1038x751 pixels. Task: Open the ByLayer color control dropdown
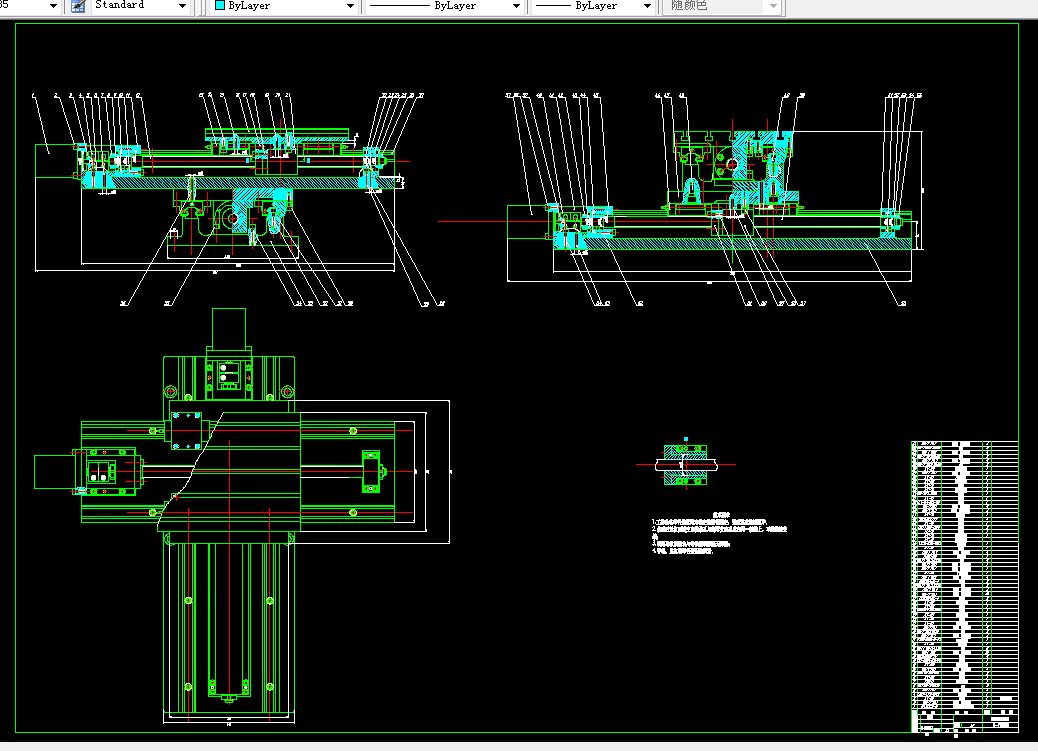click(284, 6)
